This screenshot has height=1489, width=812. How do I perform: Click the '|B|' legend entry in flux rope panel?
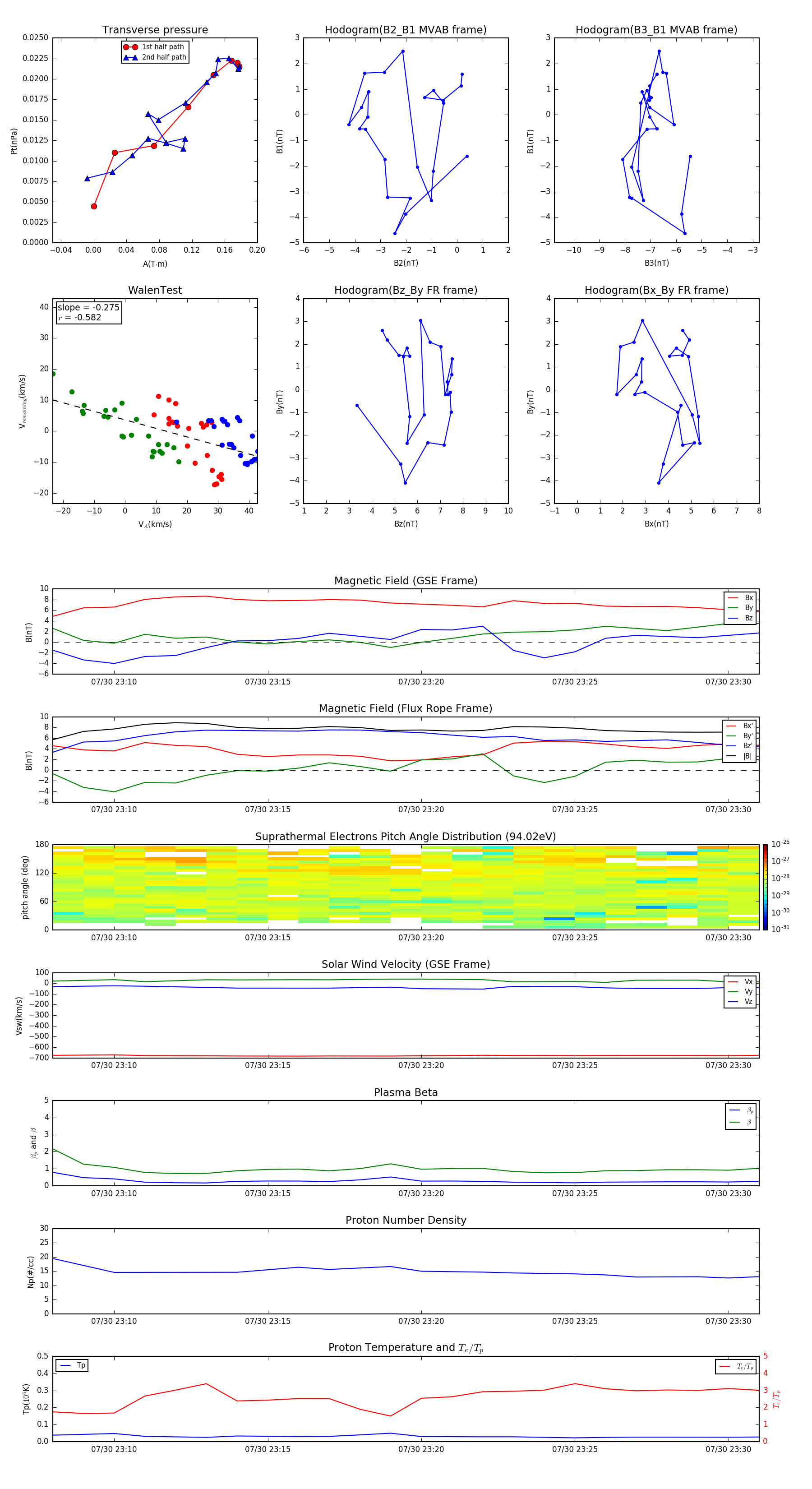click(x=740, y=756)
